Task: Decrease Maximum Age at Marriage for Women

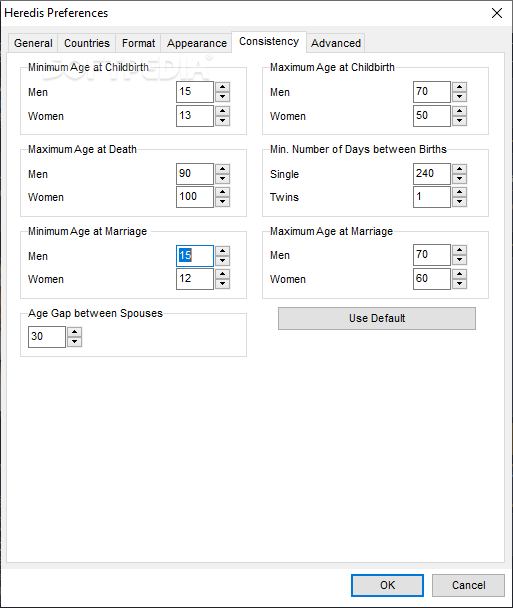Action: [x=459, y=284]
